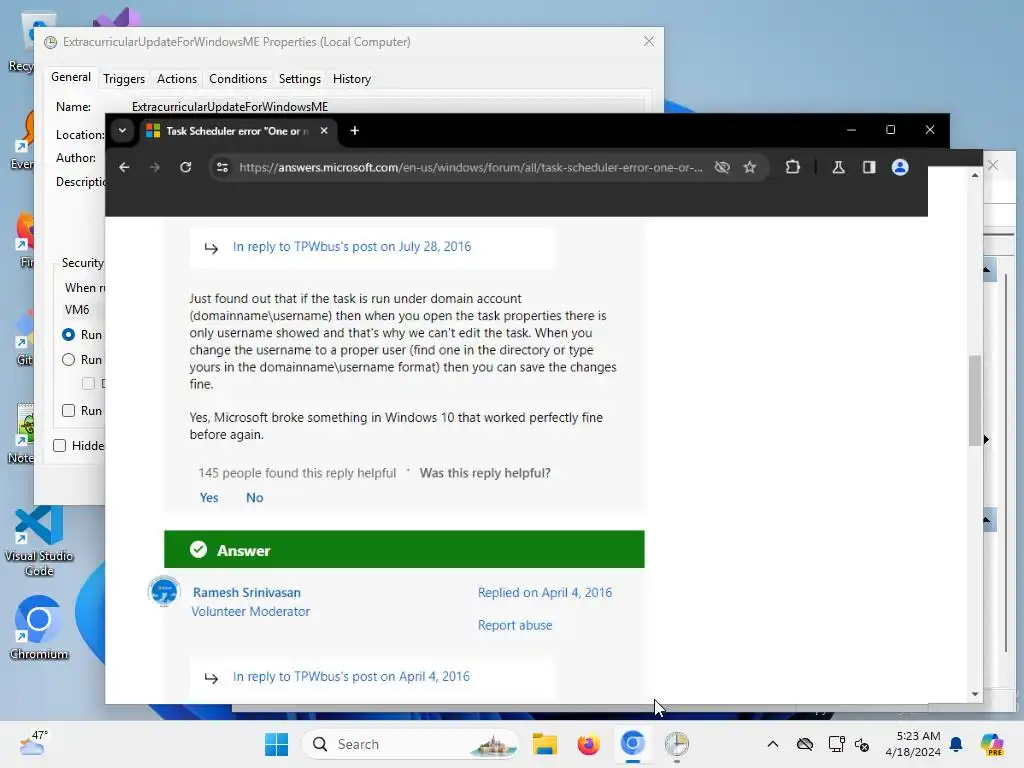Open Firefox from the taskbar
Viewport: 1024px width, 768px height.
[x=588, y=744]
